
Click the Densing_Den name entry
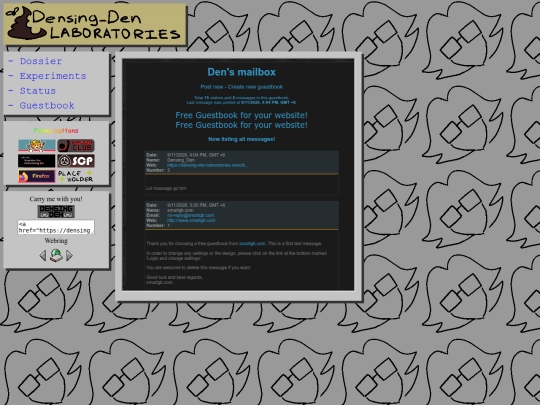(181, 160)
